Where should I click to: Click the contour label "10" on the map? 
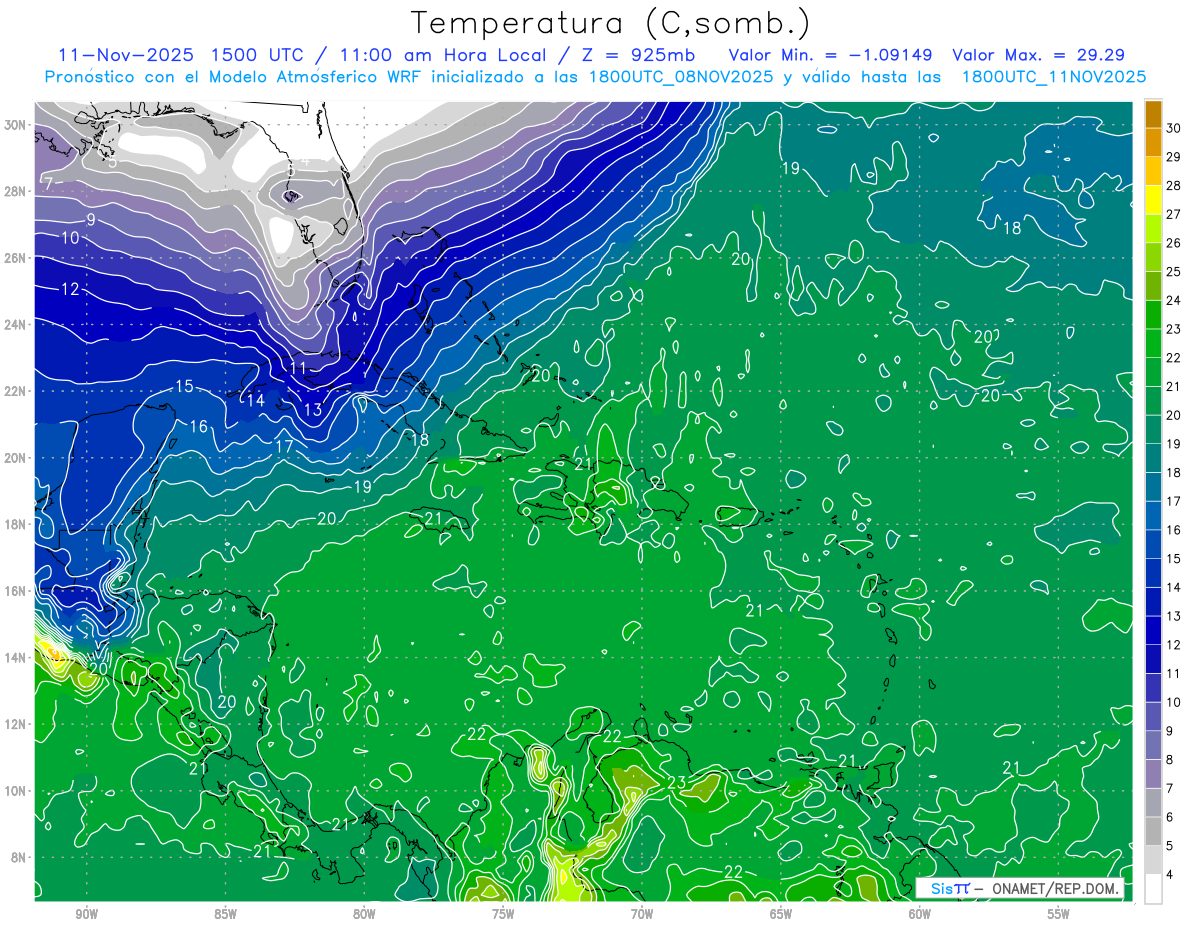click(70, 238)
